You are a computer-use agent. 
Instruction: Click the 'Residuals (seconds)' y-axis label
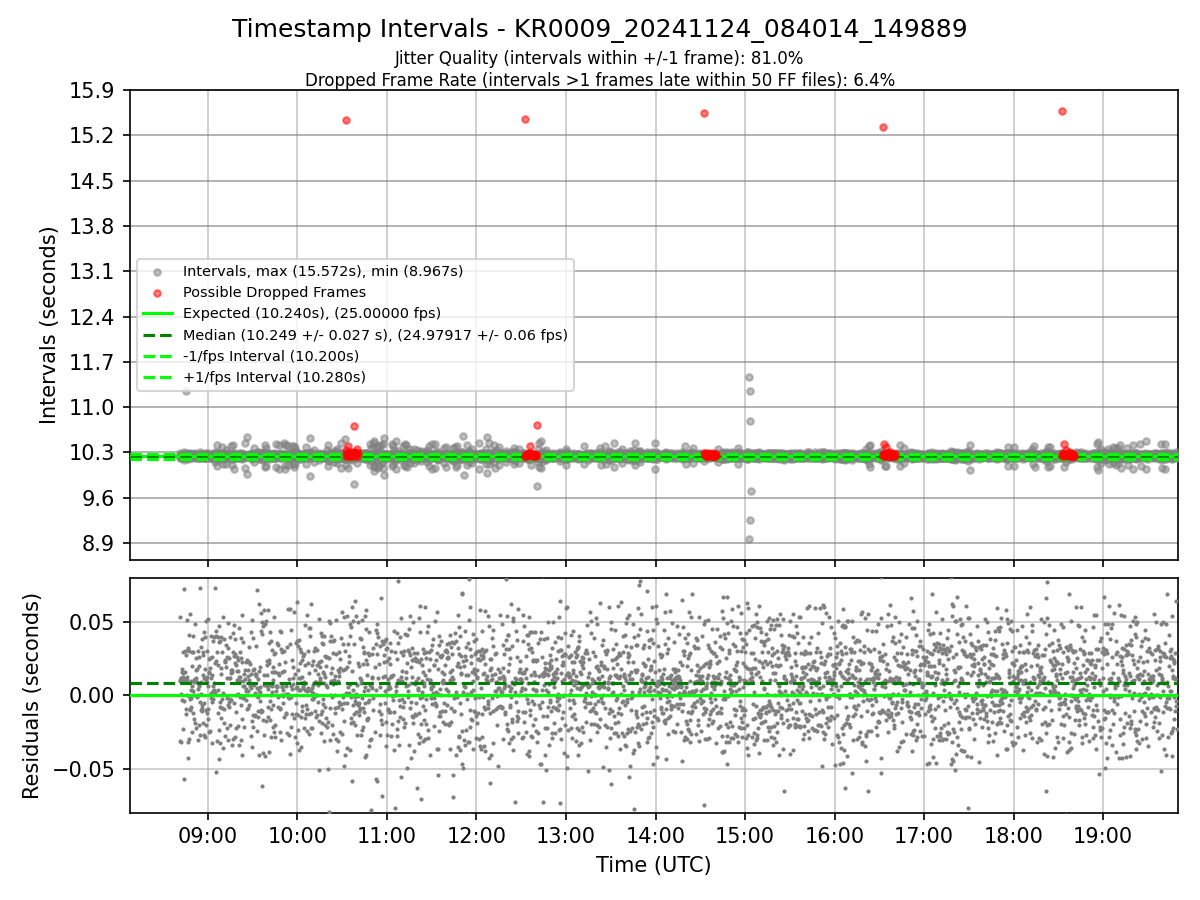31,696
